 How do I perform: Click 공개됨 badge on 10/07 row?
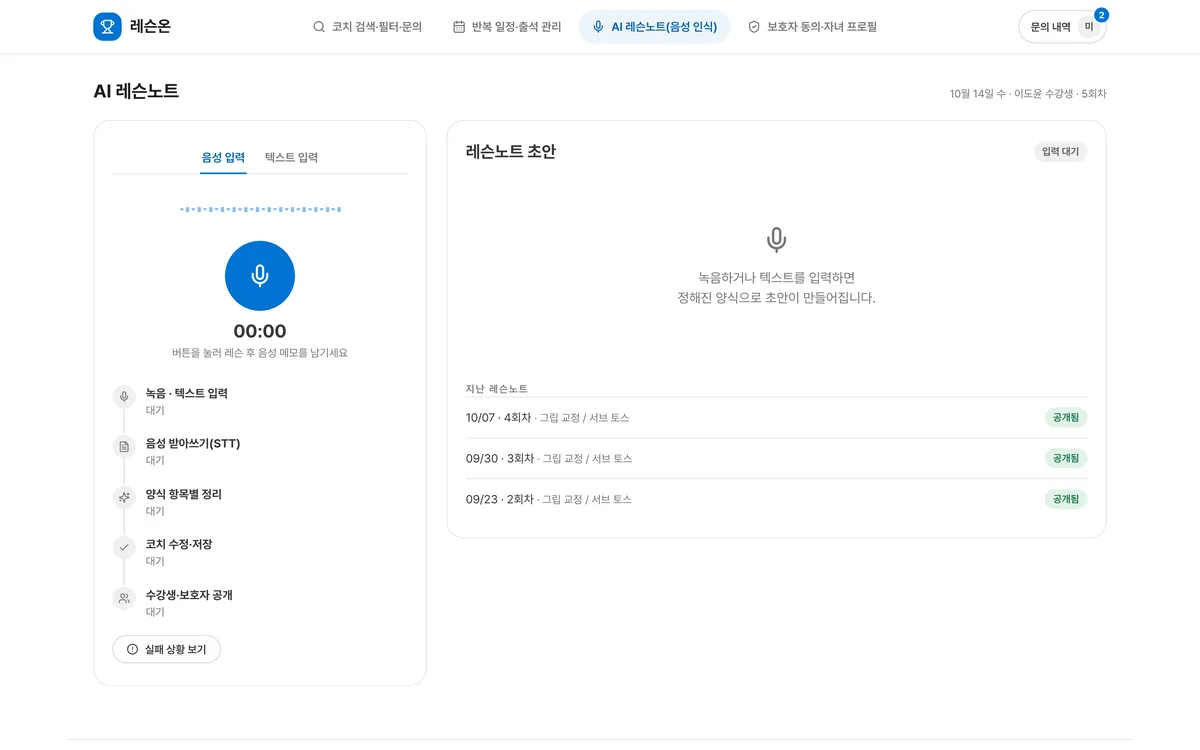[1066, 418]
